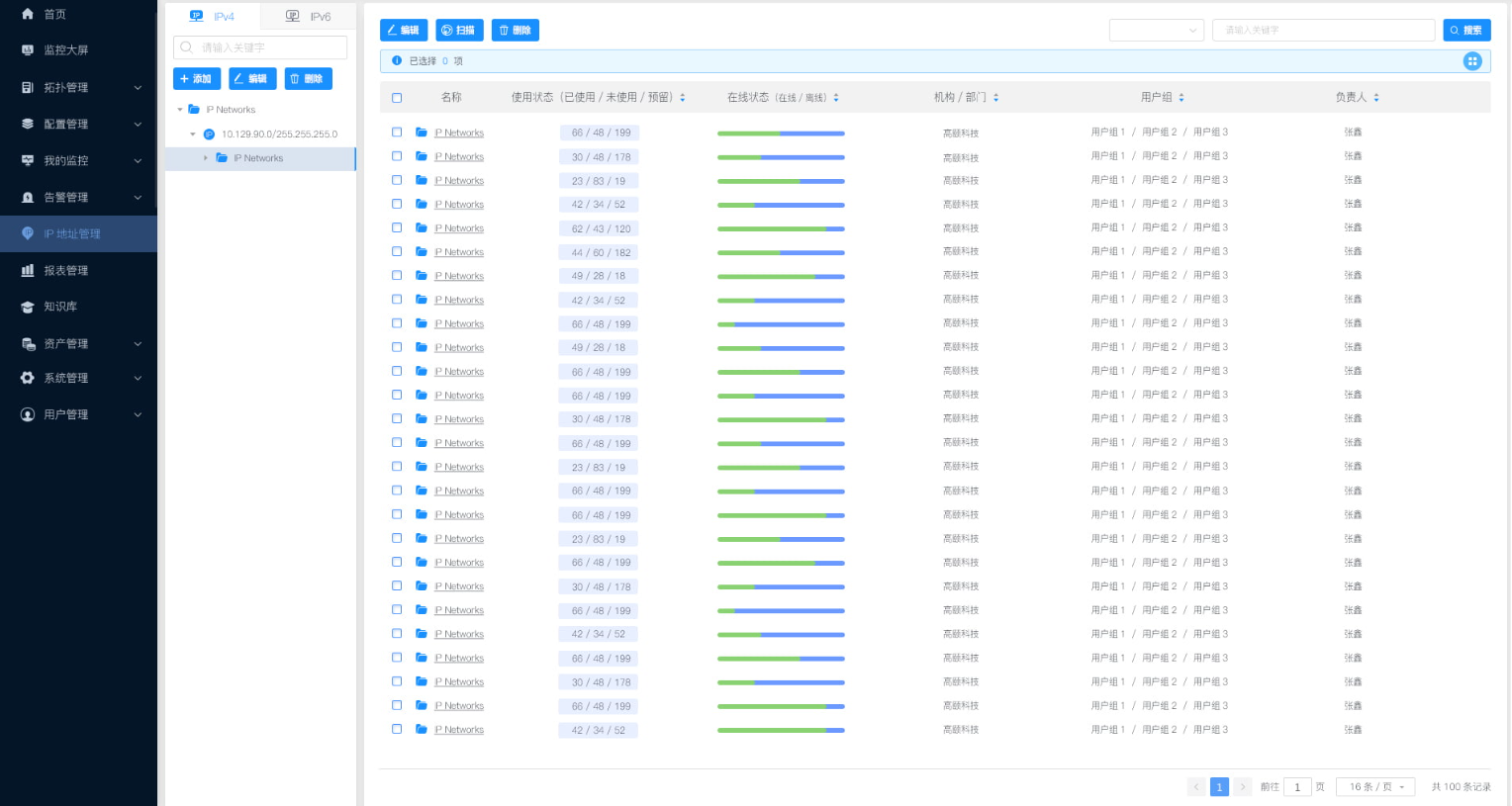The height and width of the screenshot is (806, 1512).
Task: Switch to the IPv6 tab
Action: tap(309, 17)
